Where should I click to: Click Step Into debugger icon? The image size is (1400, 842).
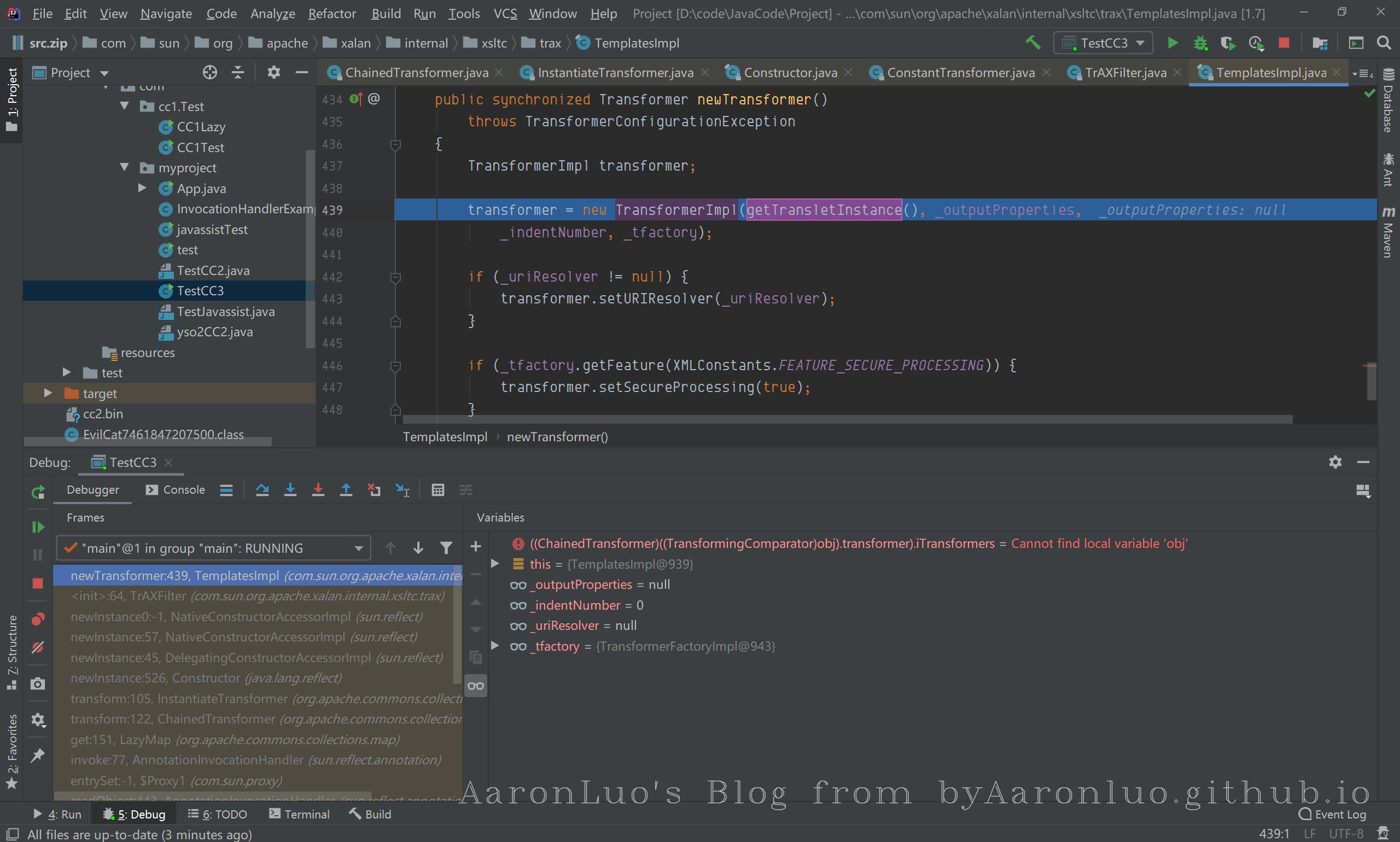[290, 490]
